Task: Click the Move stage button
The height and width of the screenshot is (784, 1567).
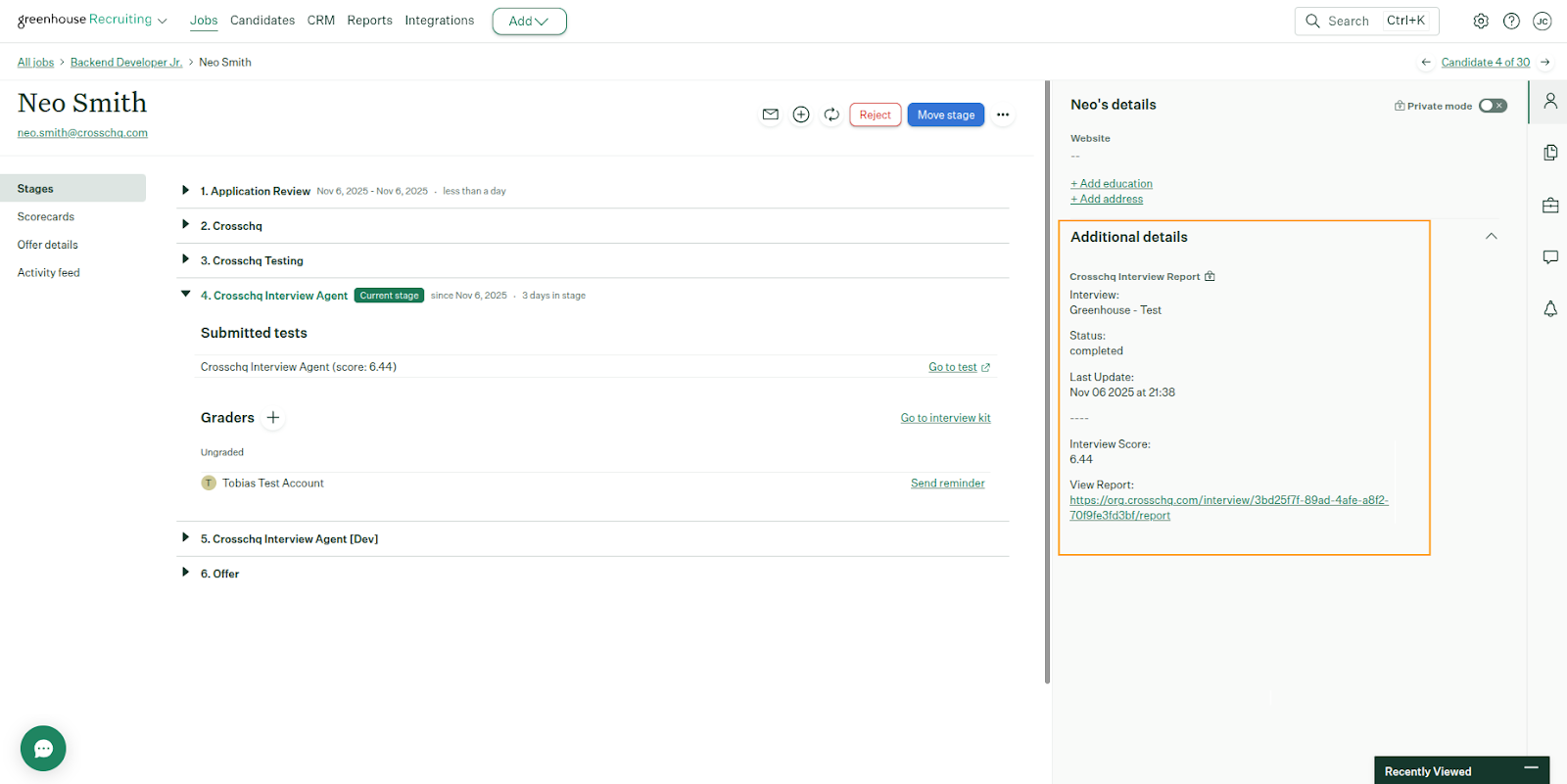Action: (x=945, y=115)
